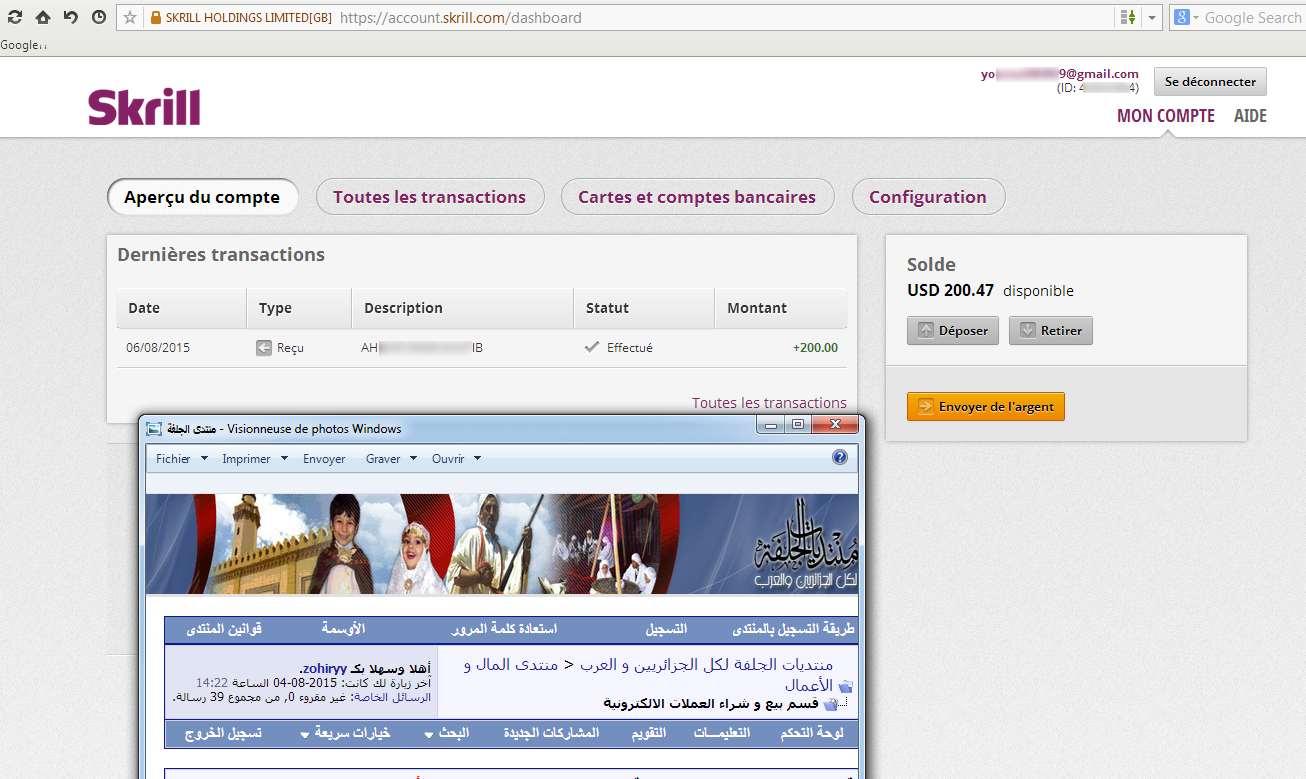1306x779 pixels.
Task: Click the Montant column header
Action: point(781,308)
